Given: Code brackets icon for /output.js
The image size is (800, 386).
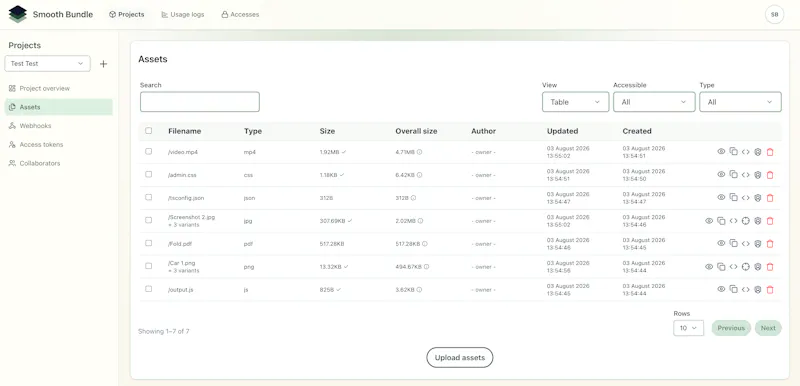Looking at the screenshot, I should pyautogui.click(x=745, y=290).
